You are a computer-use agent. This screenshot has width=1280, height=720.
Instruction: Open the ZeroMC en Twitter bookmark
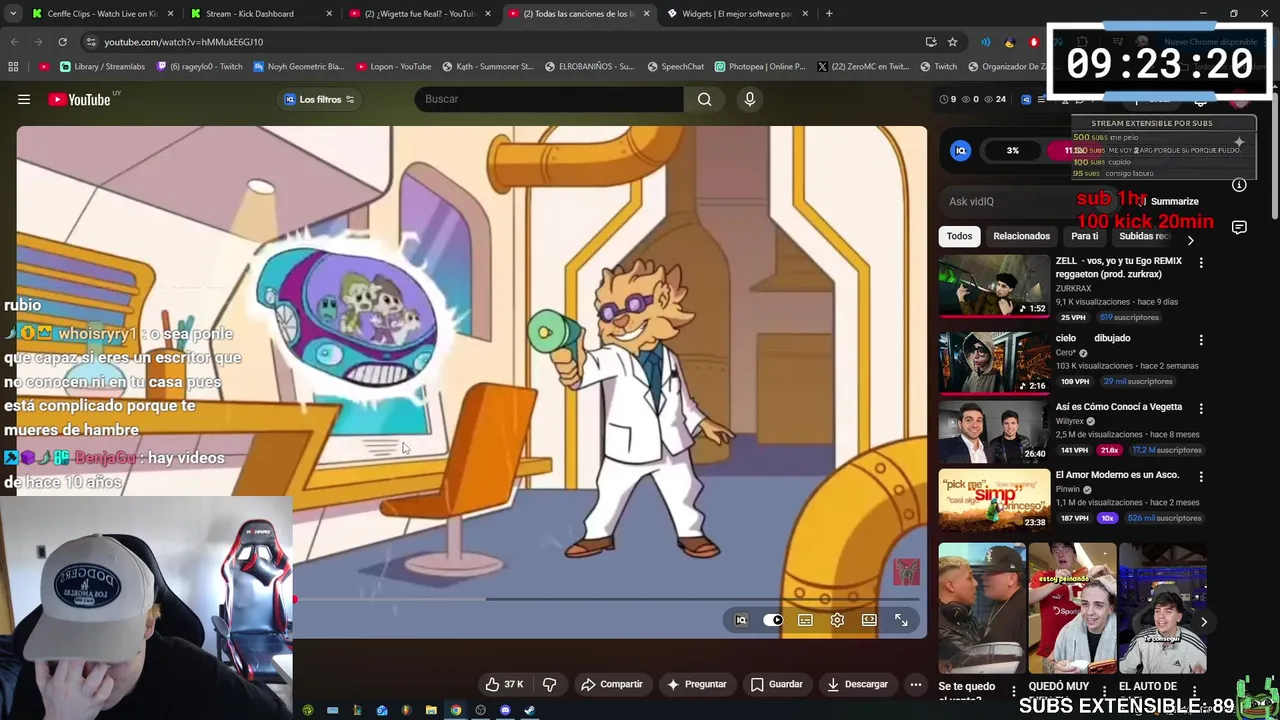(863, 67)
